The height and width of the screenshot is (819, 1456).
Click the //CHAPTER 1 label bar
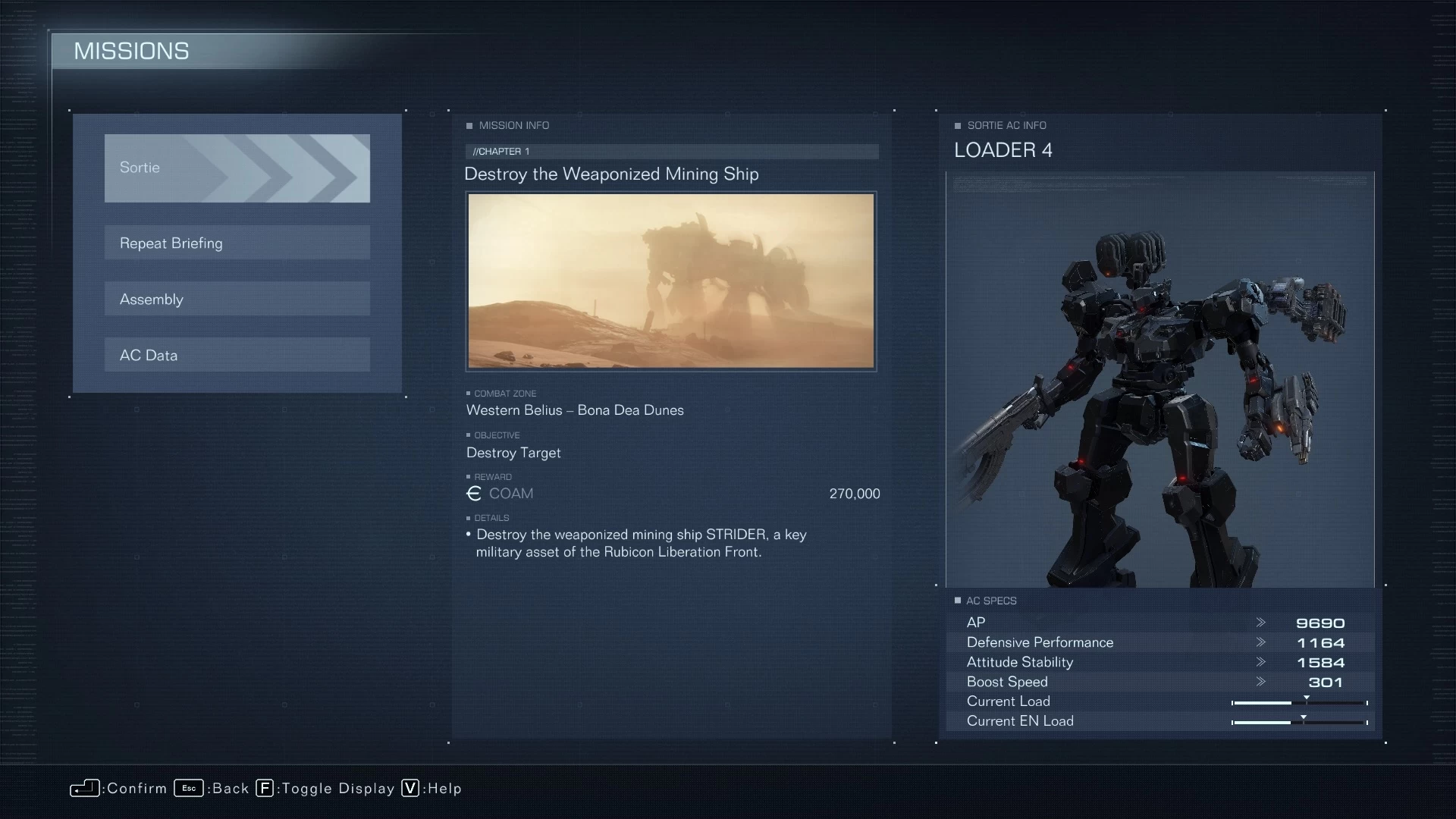[x=672, y=152]
